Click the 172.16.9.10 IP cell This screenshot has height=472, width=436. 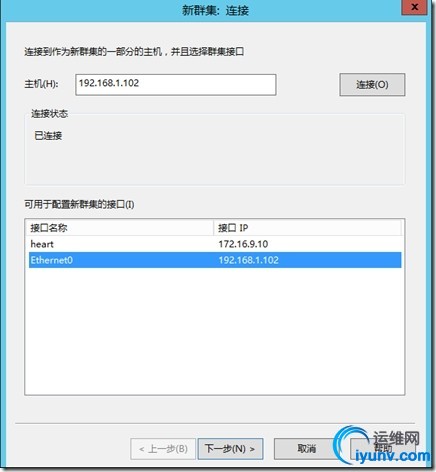click(x=243, y=244)
